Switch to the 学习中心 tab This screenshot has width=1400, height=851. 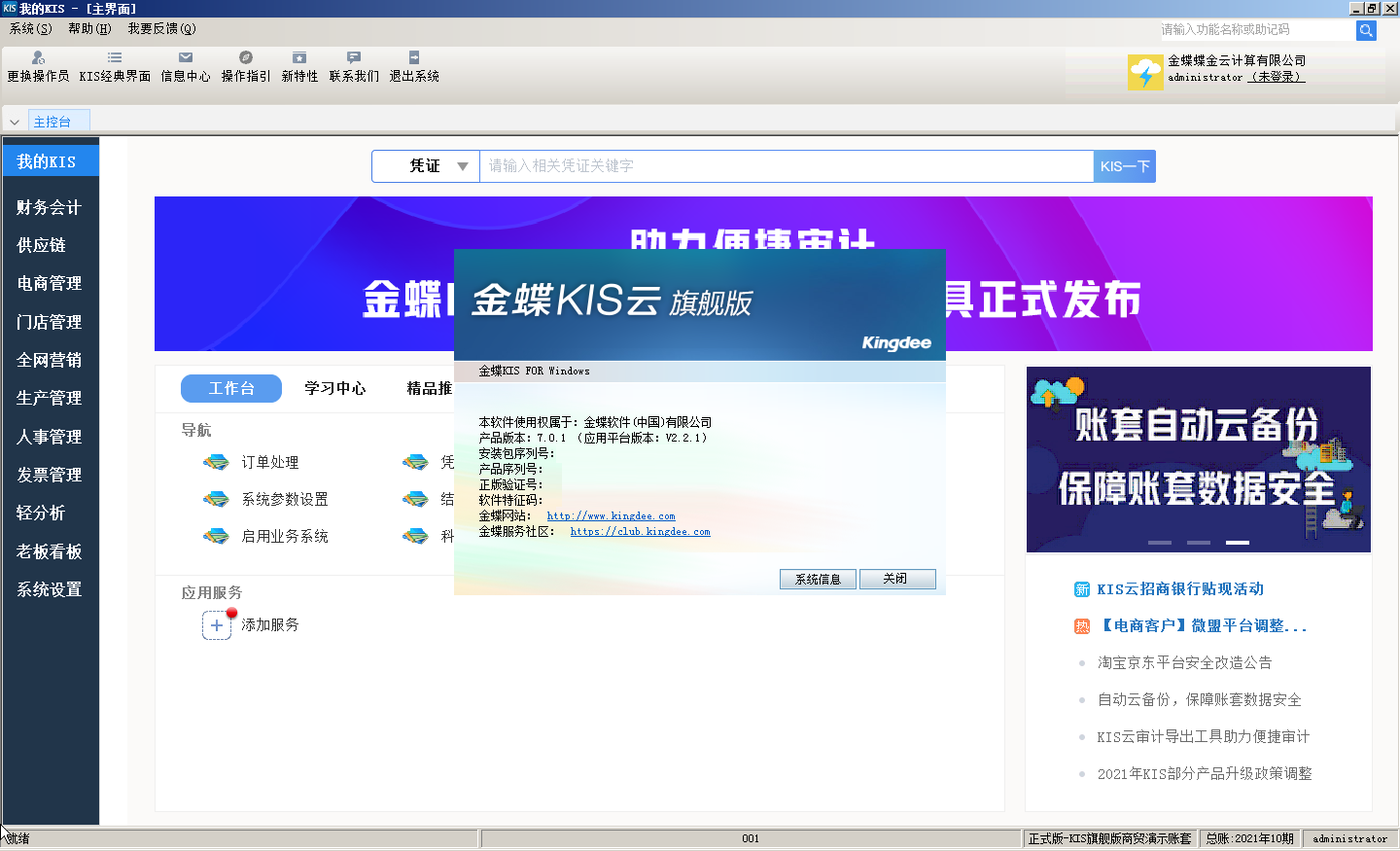point(334,388)
